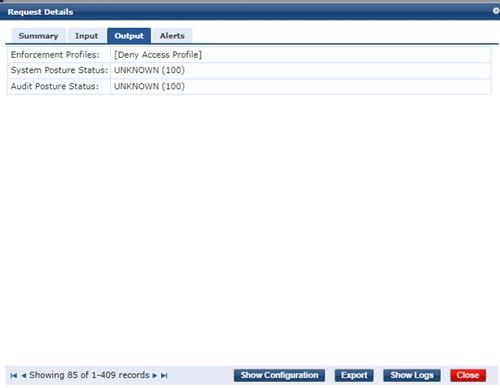Select the Output tab
This screenshot has width=500, height=388.
129,36
